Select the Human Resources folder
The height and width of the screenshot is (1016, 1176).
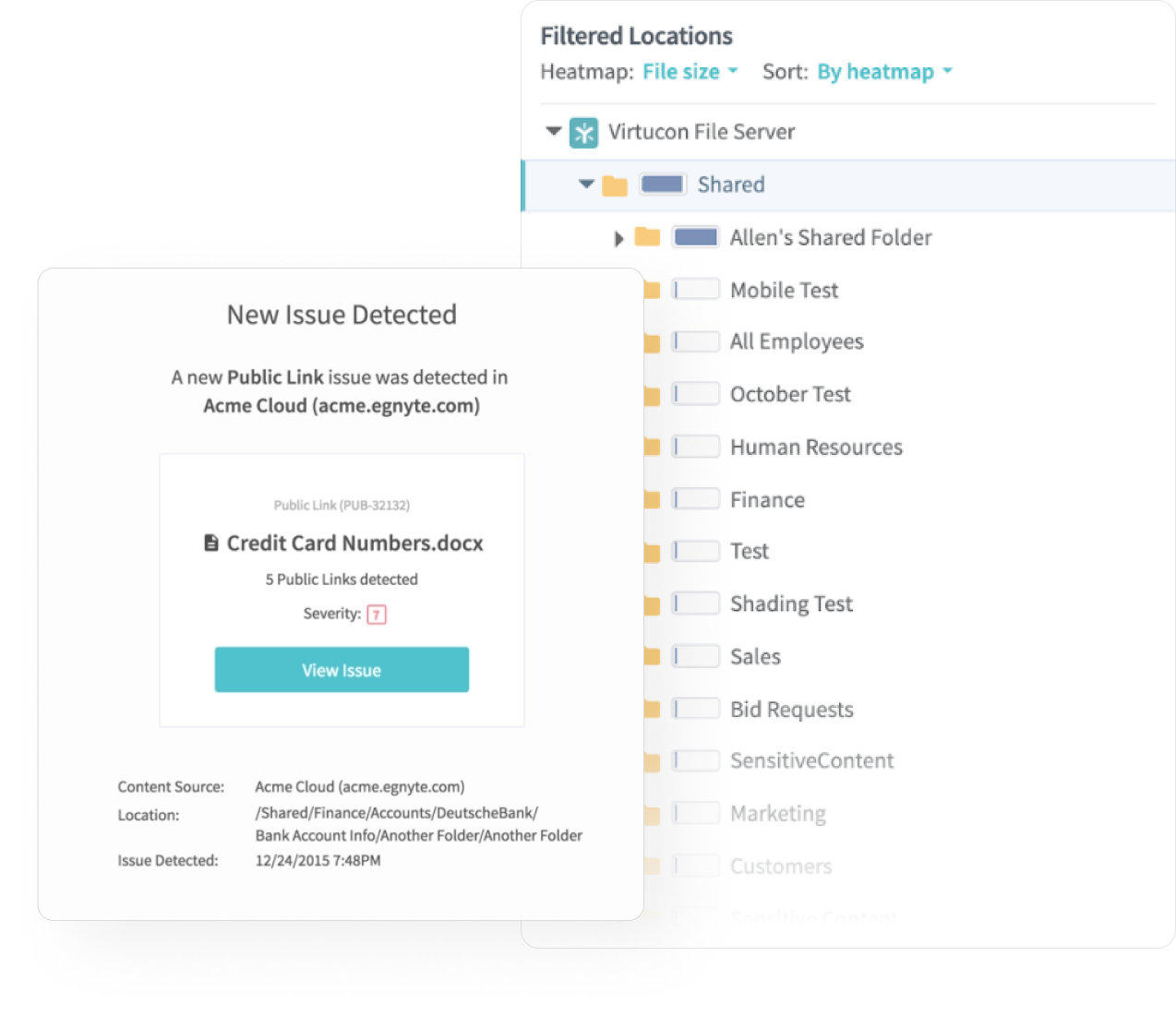pos(816,448)
